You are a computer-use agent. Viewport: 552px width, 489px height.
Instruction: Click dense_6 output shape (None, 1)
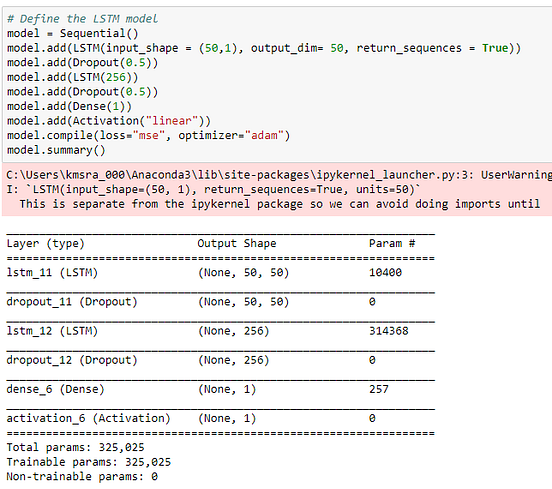point(227,389)
